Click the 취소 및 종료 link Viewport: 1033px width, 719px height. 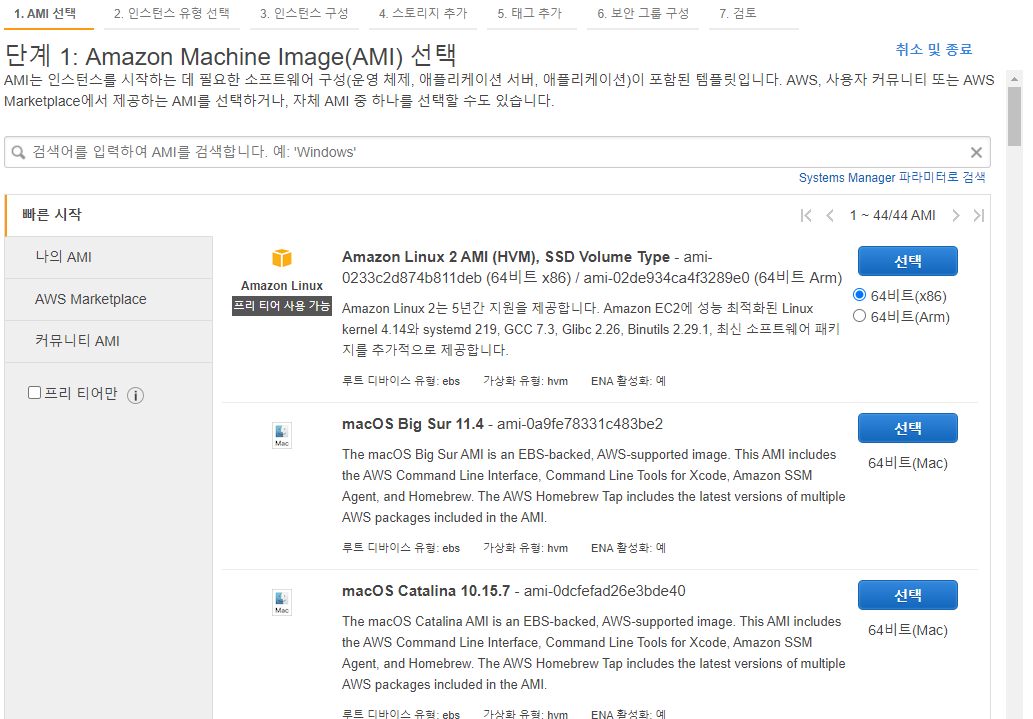click(934, 49)
